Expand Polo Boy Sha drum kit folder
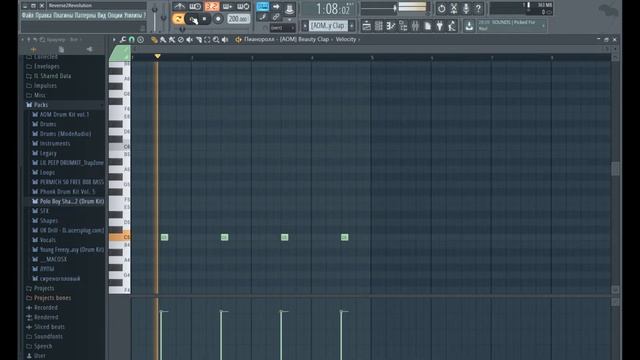Image resolution: width=640 pixels, height=360 pixels. pyautogui.click(x=71, y=201)
